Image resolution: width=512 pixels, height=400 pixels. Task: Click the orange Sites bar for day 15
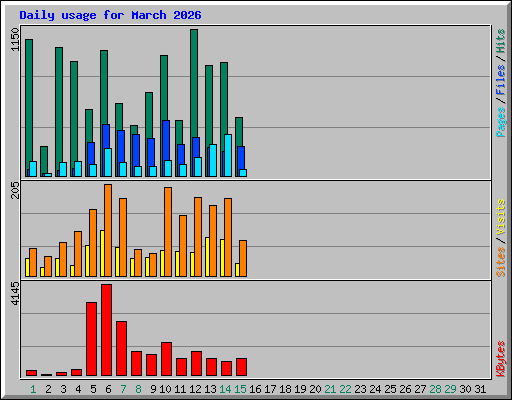pos(243,258)
